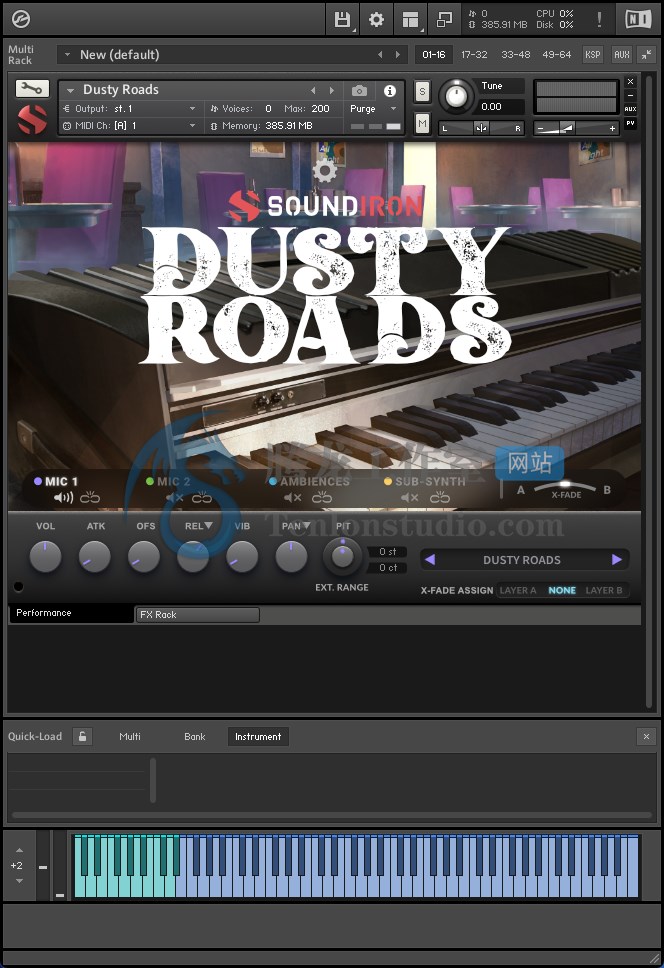The image size is (664, 968).
Task: Open the DUSTY ROADS preset selector
Action: click(522, 560)
